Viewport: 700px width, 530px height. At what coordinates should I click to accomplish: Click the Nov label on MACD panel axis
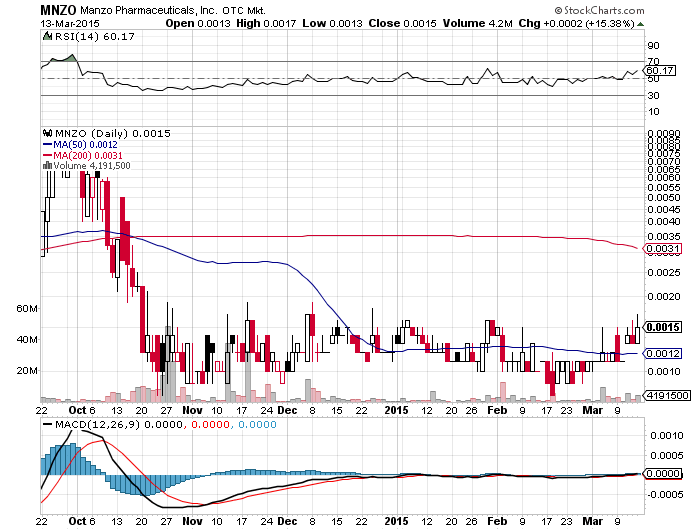(192, 521)
